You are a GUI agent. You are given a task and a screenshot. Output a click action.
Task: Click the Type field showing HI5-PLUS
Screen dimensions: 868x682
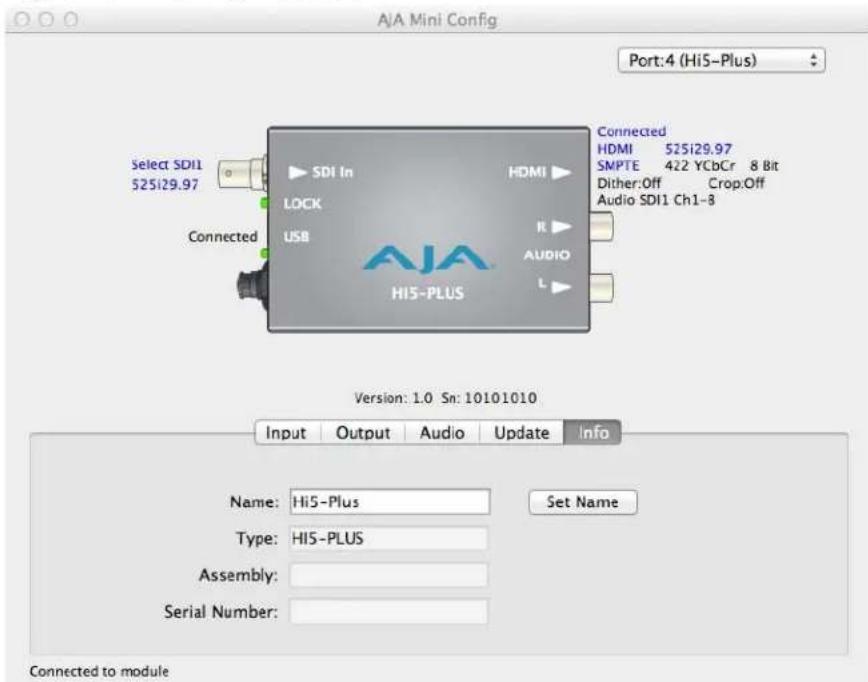click(x=389, y=539)
